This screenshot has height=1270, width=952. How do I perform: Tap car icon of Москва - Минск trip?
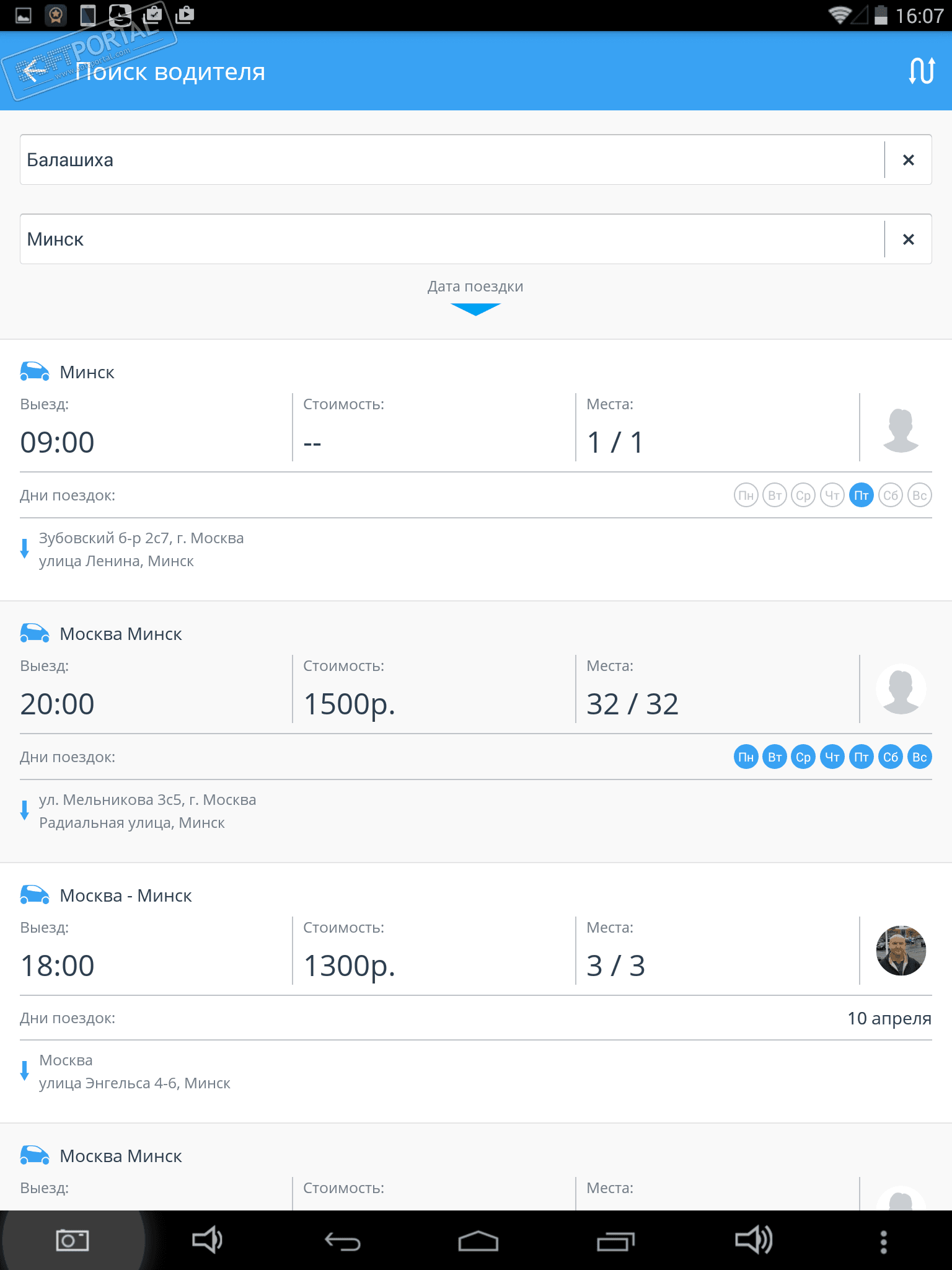coord(35,894)
